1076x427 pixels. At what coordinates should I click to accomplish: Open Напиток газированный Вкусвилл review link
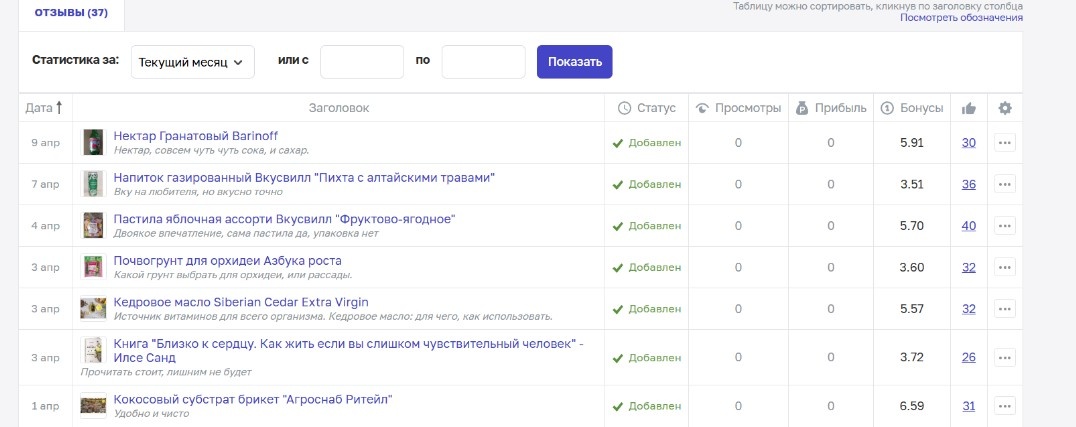(x=304, y=178)
